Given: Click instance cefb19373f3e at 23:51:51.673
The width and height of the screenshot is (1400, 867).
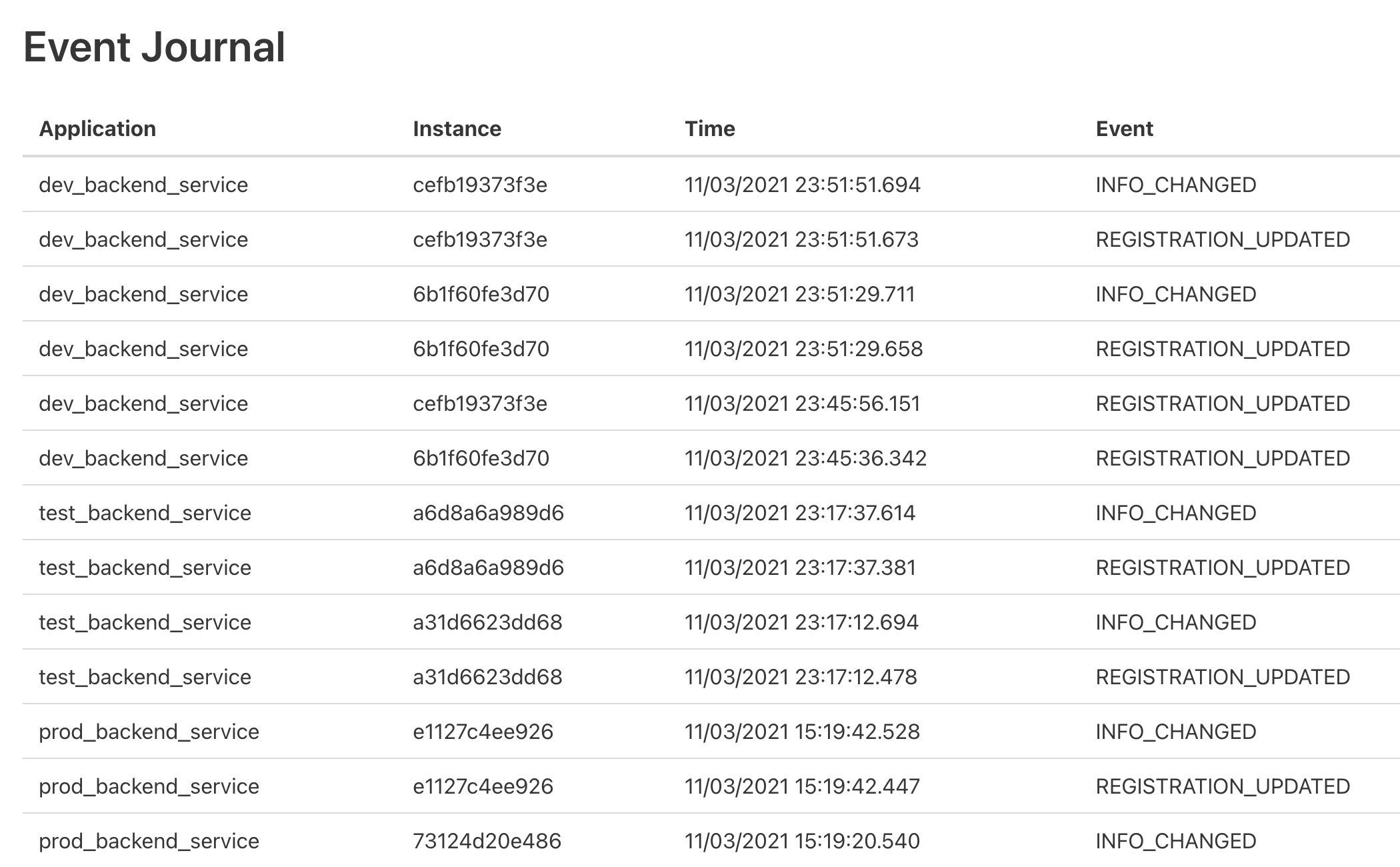Looking at the screenshot, I should pos(480,239).
